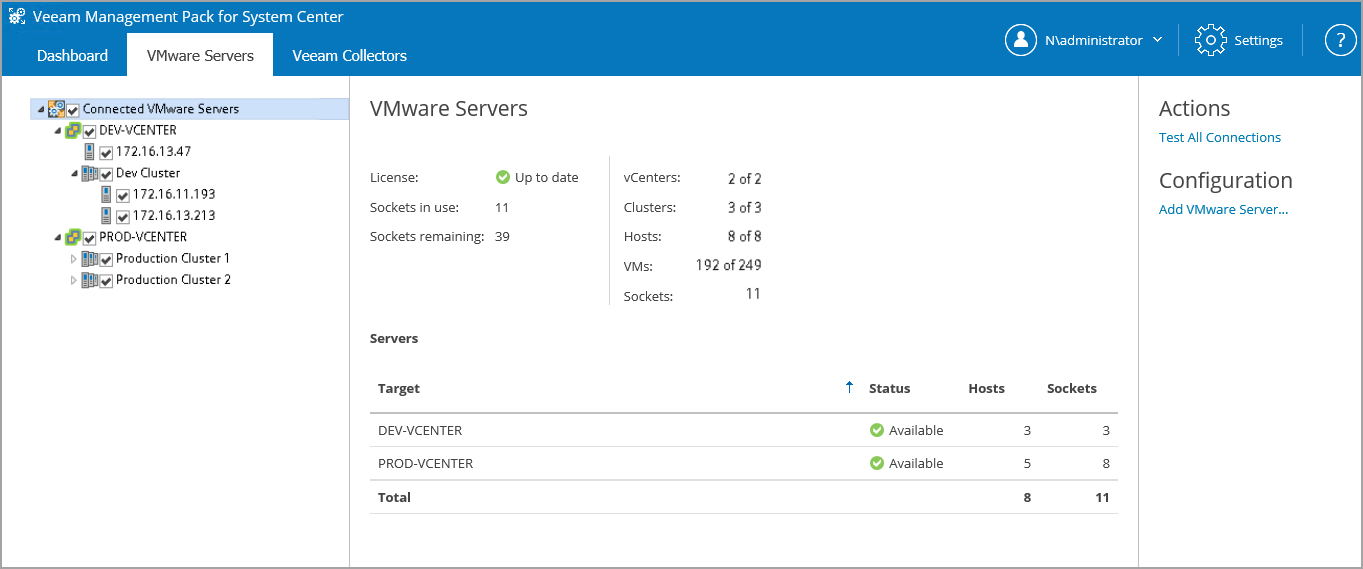Click the green license Up to date icon

click(503, 177)
